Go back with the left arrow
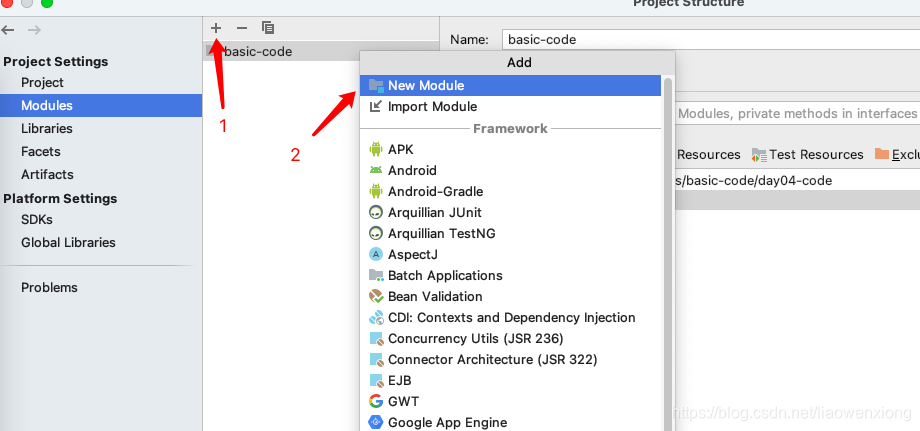Viewport: 920px width, 431px height. (x=9, y=30)
